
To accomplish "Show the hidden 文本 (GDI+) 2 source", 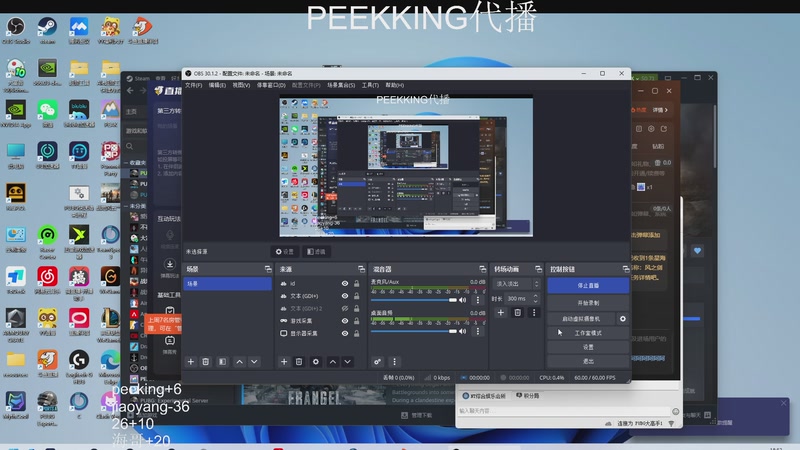I will point(345,309).
